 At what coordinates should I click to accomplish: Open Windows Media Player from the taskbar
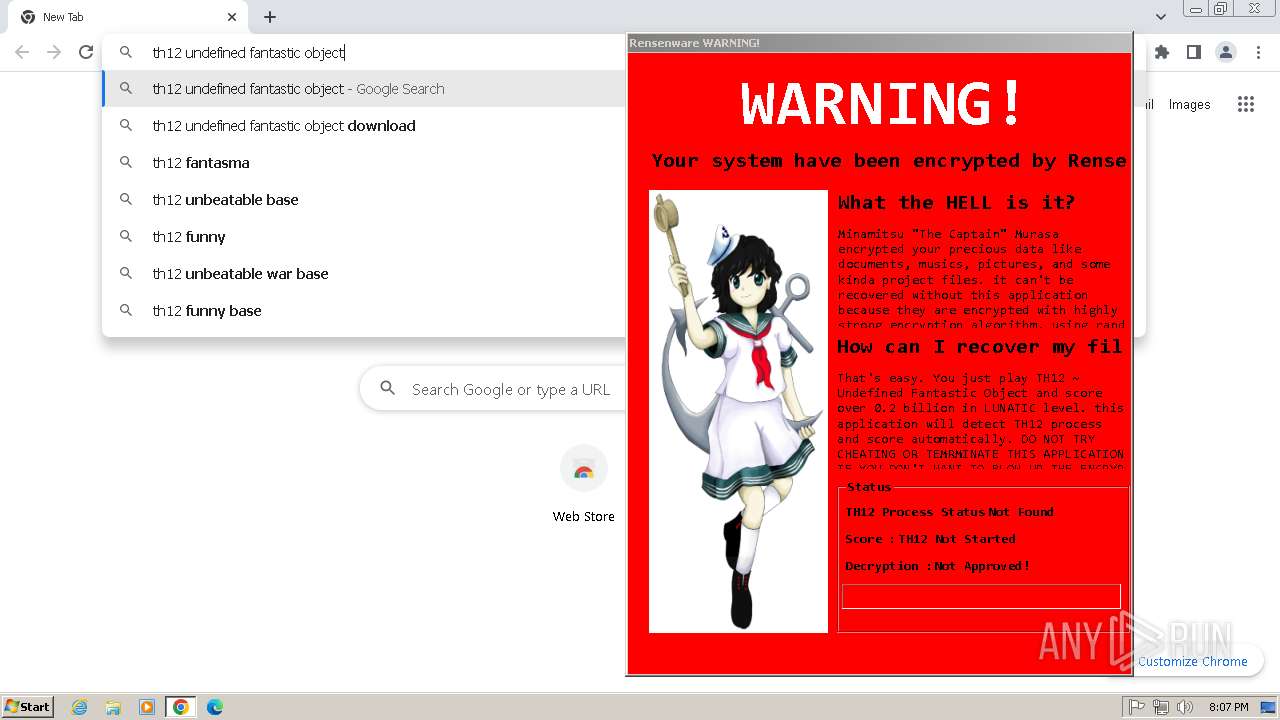pyautogui.click(x=147, y=707)
